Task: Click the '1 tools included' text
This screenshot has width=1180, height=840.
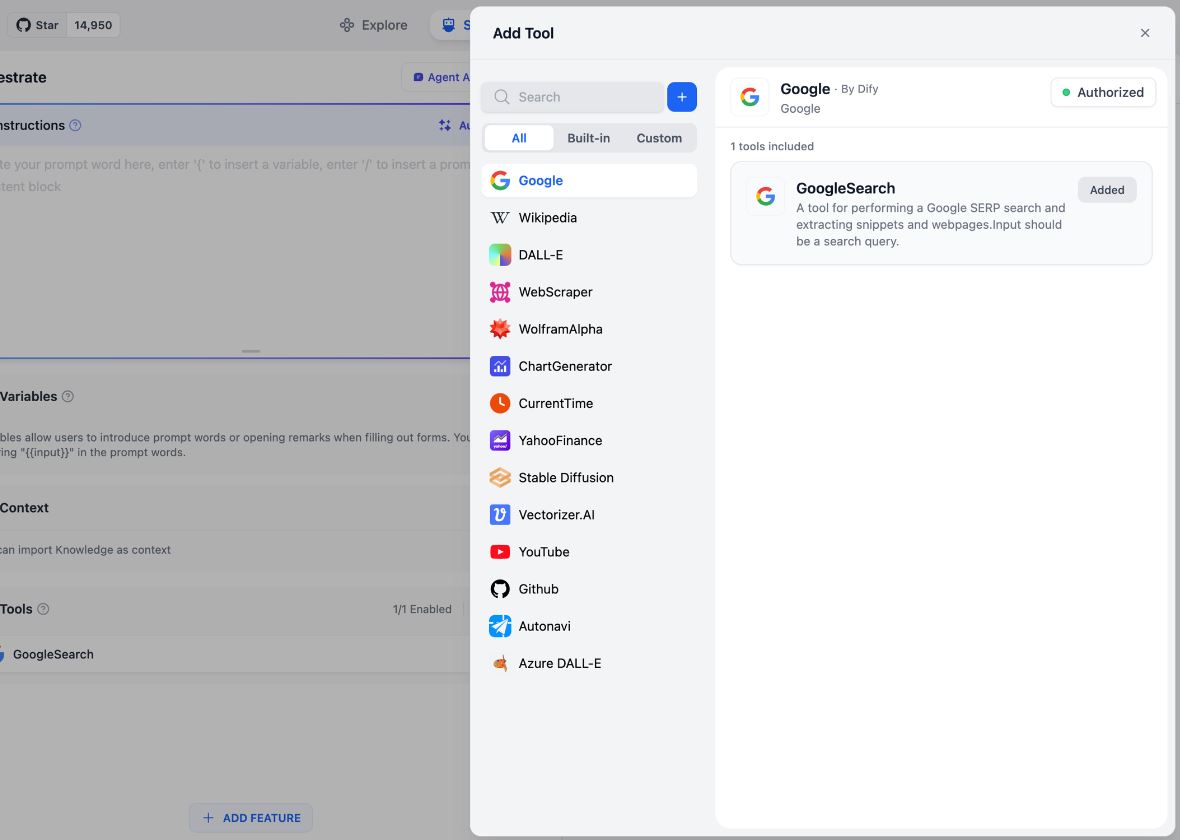Action: point(772,146)
